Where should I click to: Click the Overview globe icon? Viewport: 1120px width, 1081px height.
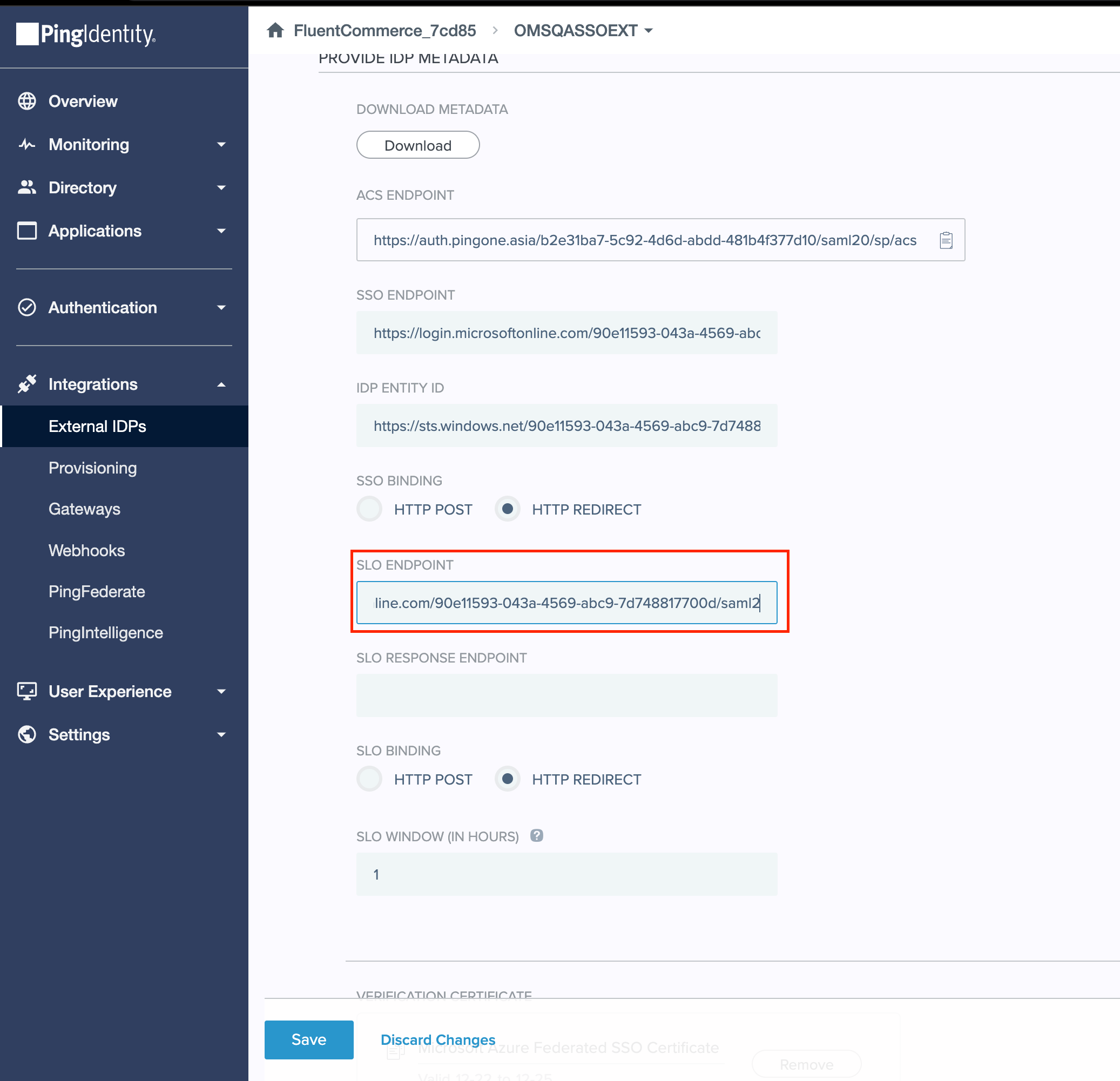27,101
